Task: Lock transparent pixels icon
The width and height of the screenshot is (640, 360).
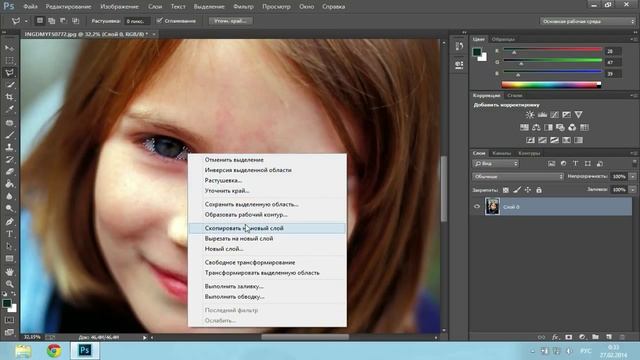Action: point(506,190)
